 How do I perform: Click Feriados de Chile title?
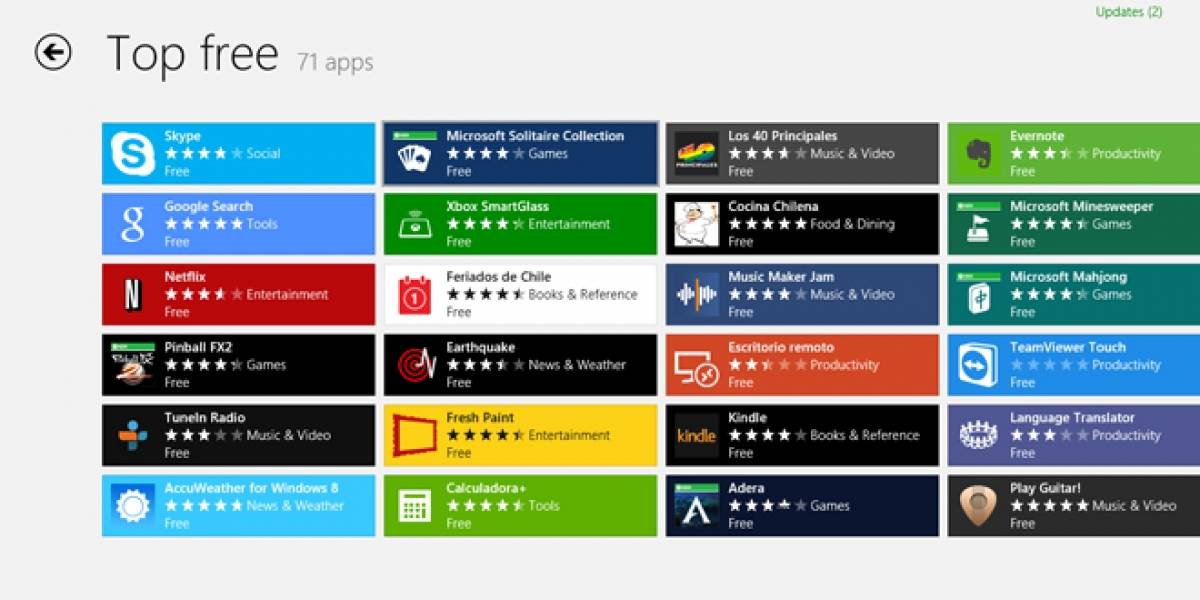pos(498,277)
